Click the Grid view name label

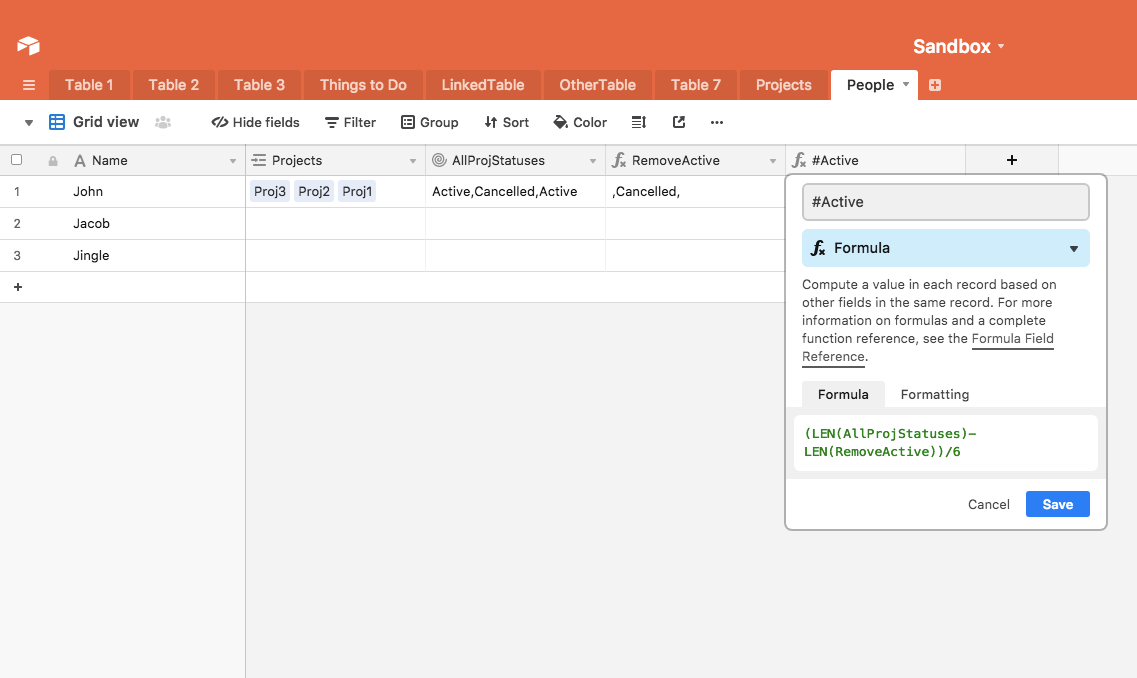pyautogui.click(x=106, y=122)
